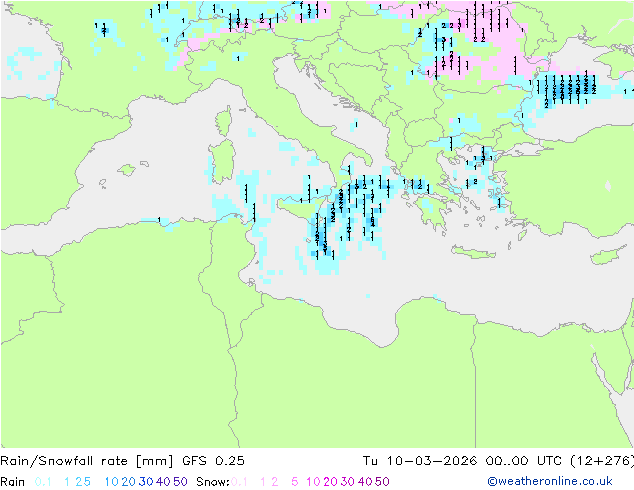Pick the Rain 30 legend color value
634x490 pixels.
pyautogui.click(x=146, y=482)
